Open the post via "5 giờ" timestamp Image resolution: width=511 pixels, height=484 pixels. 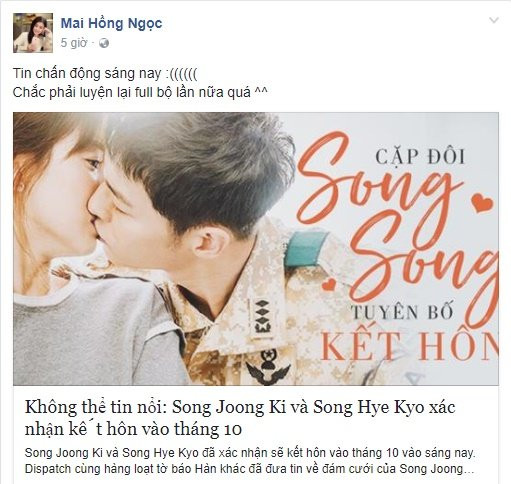tap(74, 43)
